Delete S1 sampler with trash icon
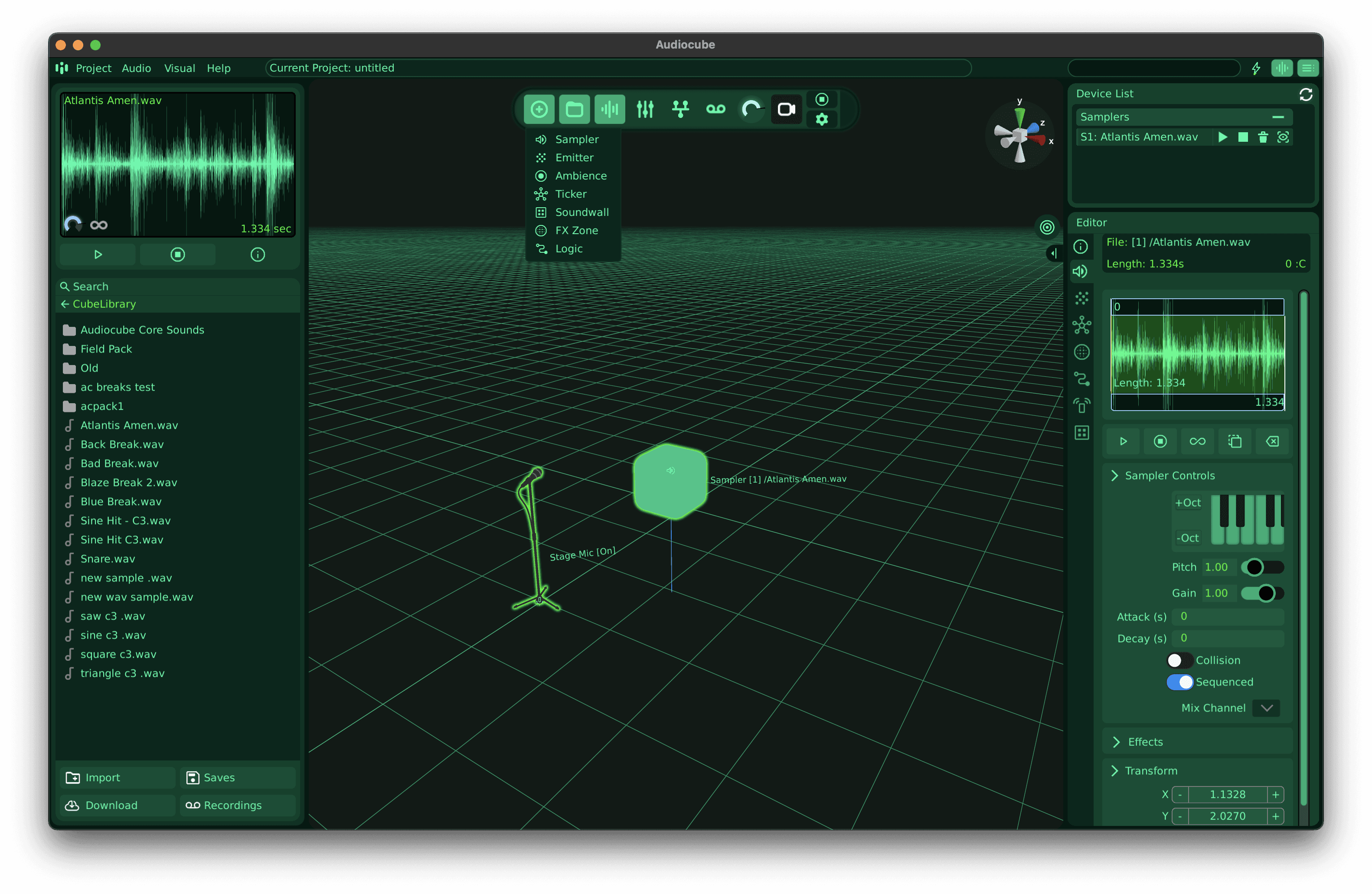The height and width of the screenshot is (894, 1372). click(x=1263, y=137)
